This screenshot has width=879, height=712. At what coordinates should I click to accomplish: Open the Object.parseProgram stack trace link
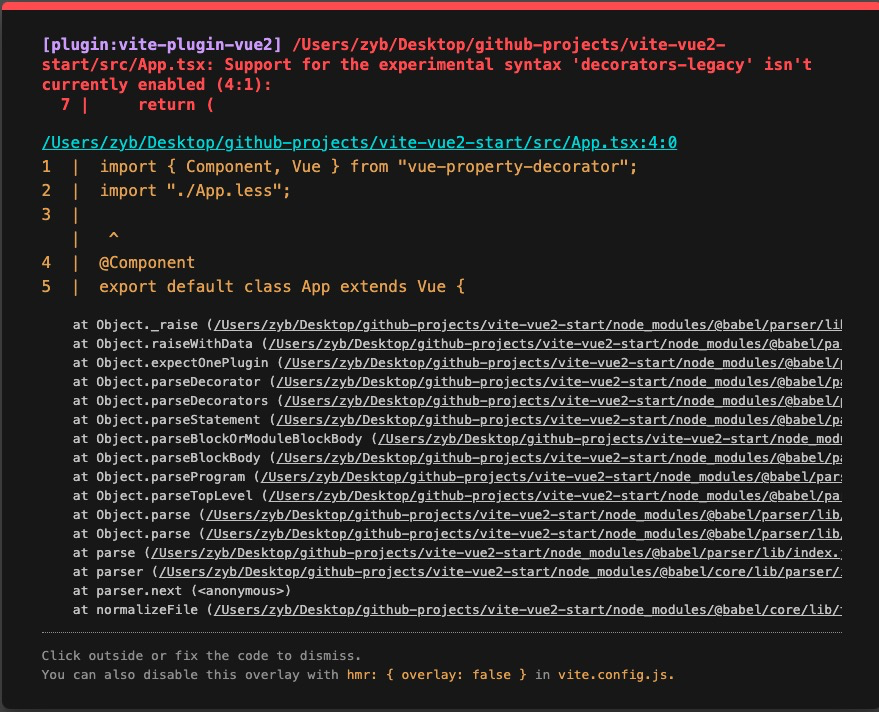click(x=550, y=477)
